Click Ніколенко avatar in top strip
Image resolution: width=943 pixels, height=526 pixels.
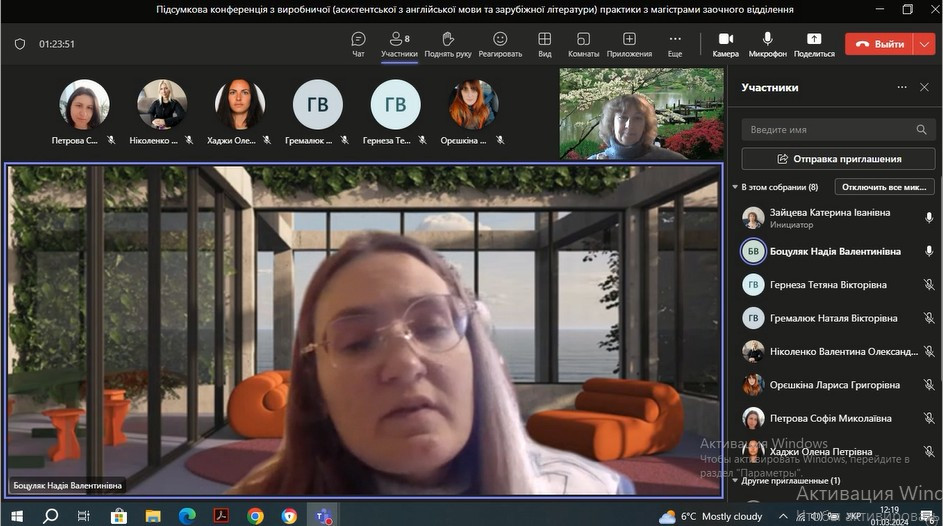(162, 105)
